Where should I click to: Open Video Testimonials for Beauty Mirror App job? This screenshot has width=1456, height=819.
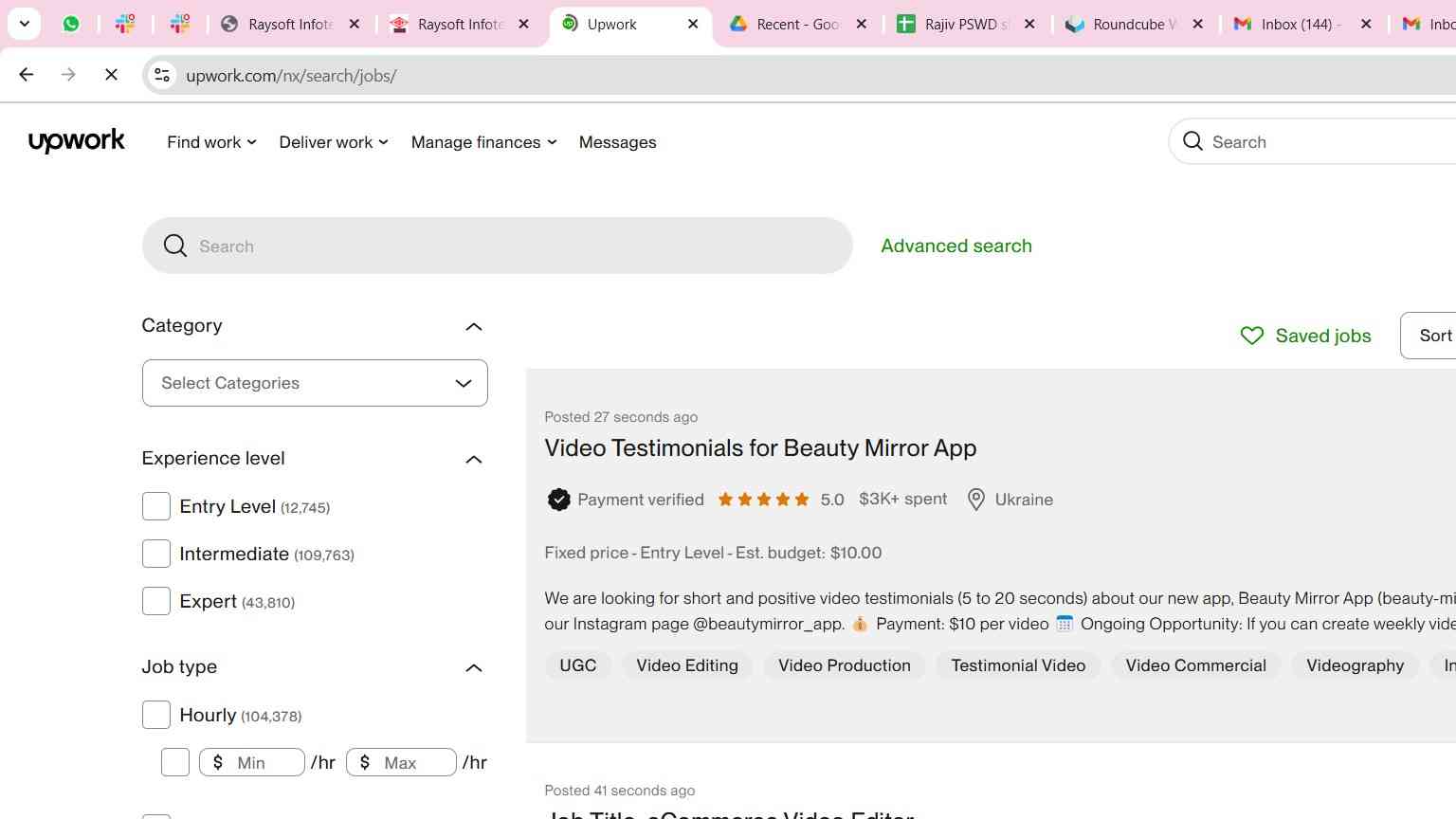(760, 447)
